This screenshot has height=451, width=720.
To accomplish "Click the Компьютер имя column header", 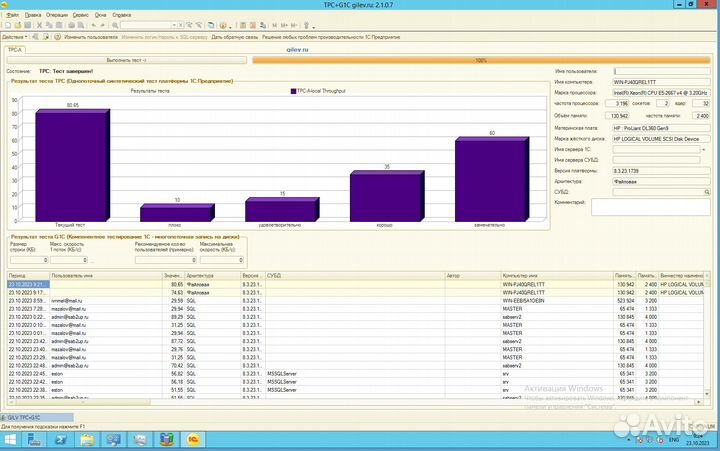I will coord(557,276).
